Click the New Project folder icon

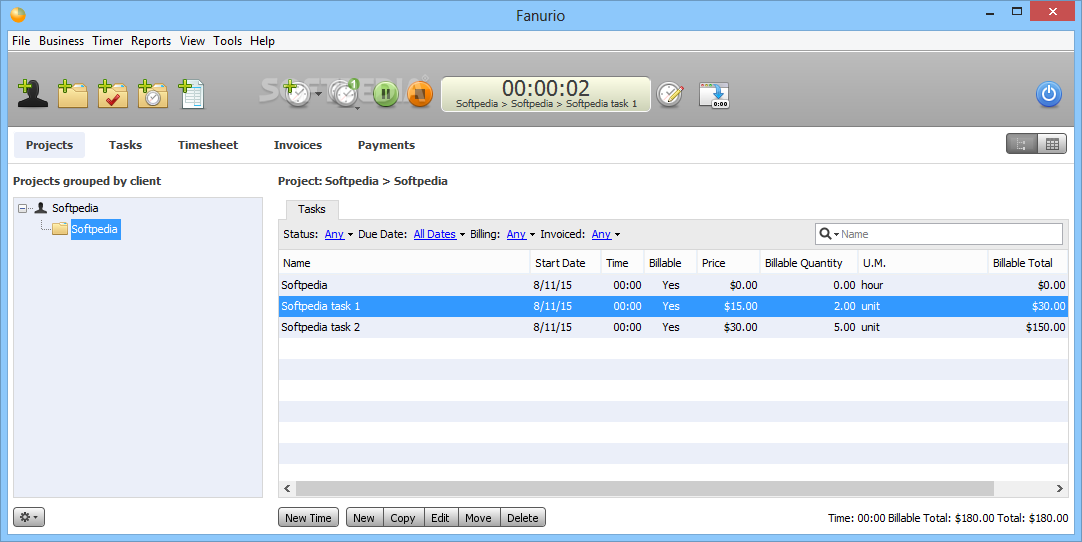click(x=72, y=94)
